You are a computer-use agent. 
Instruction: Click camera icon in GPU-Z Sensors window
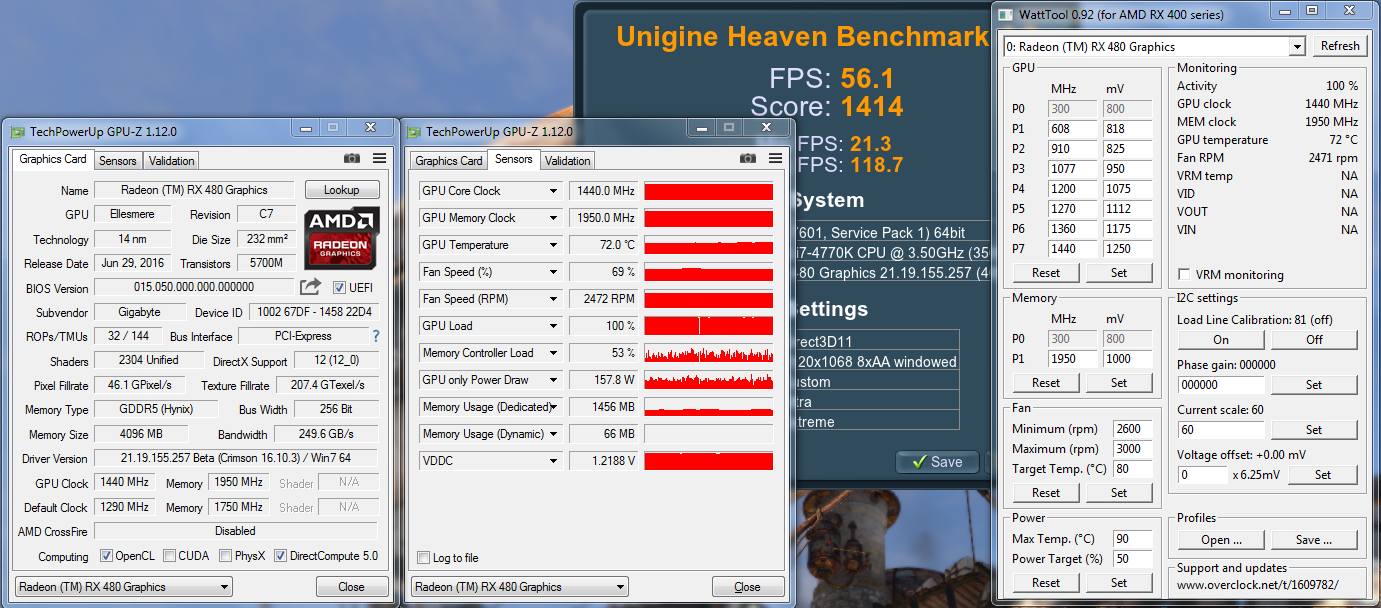pos(748,158)
